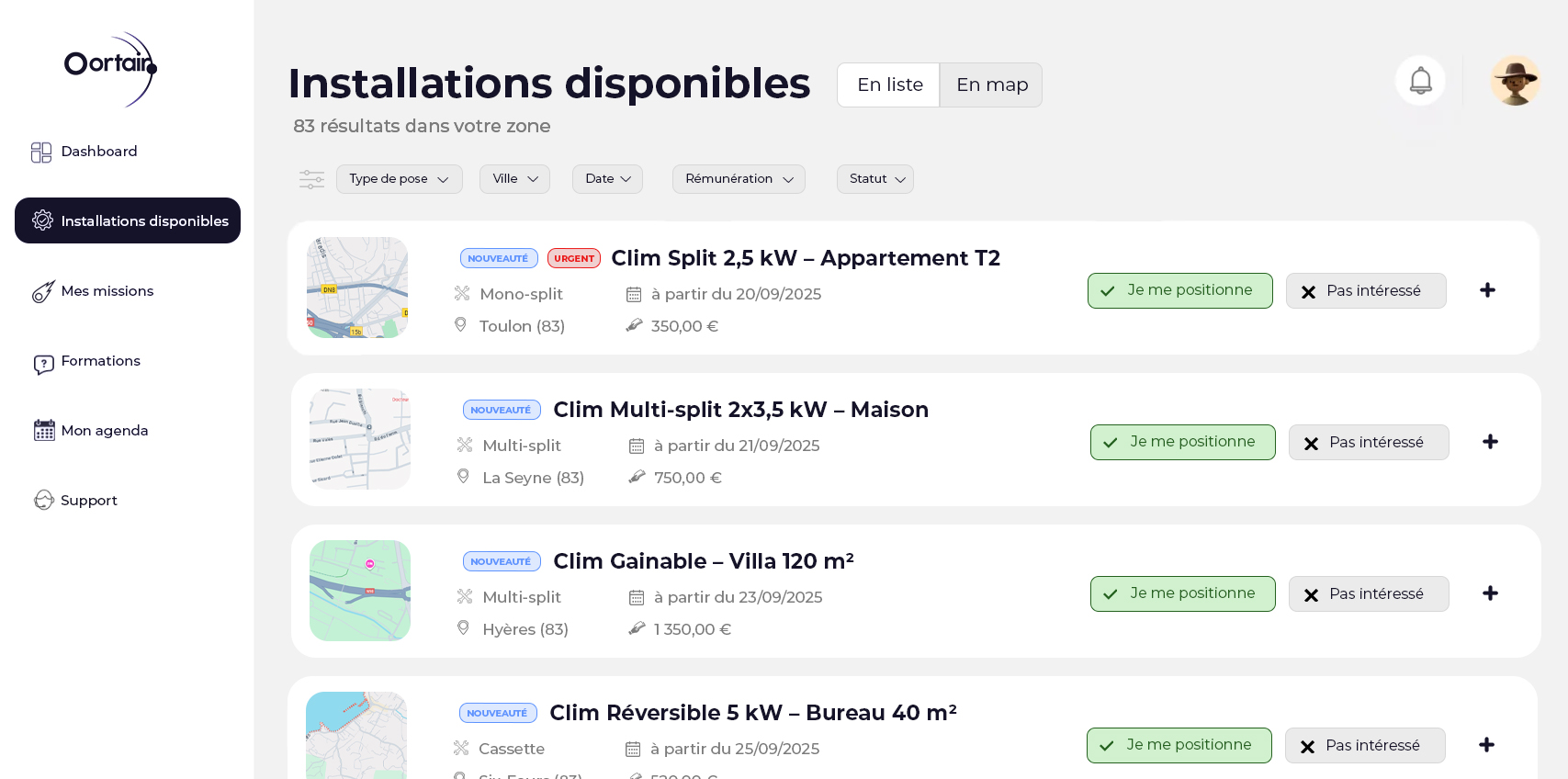Open Mon agenda from sidebar

coord(104,431)
